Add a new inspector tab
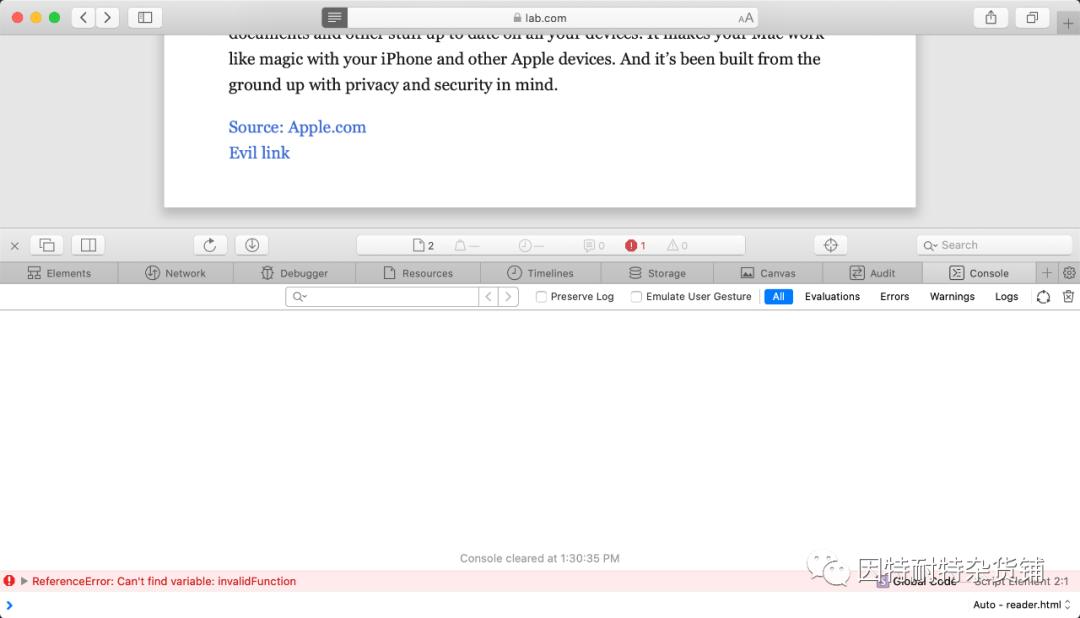Screen dimensions: 1080x618 tap(1047, 273)
